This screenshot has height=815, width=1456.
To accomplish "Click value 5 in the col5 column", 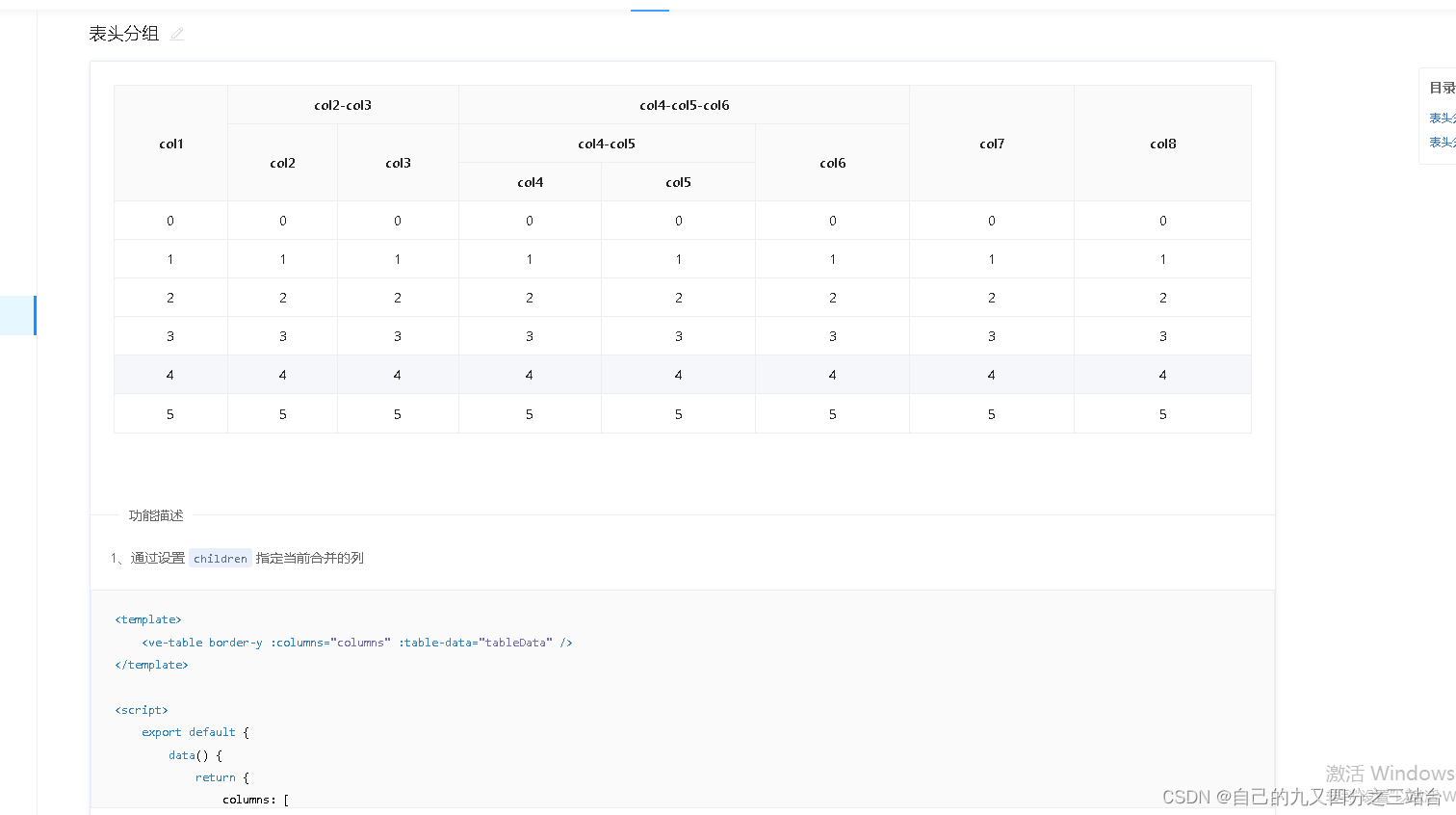I will (679, 414).
